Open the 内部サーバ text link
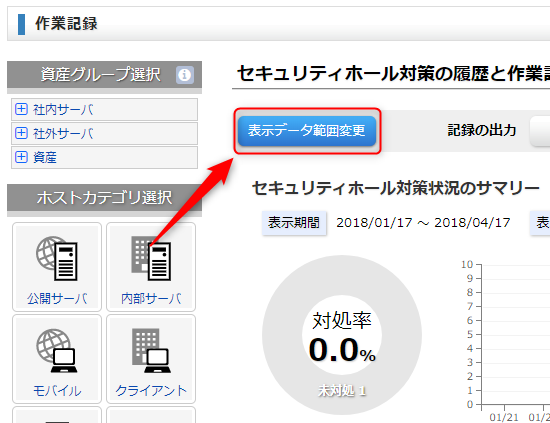The width and height of the screenshot is (550, 423). tap(151, 298)
